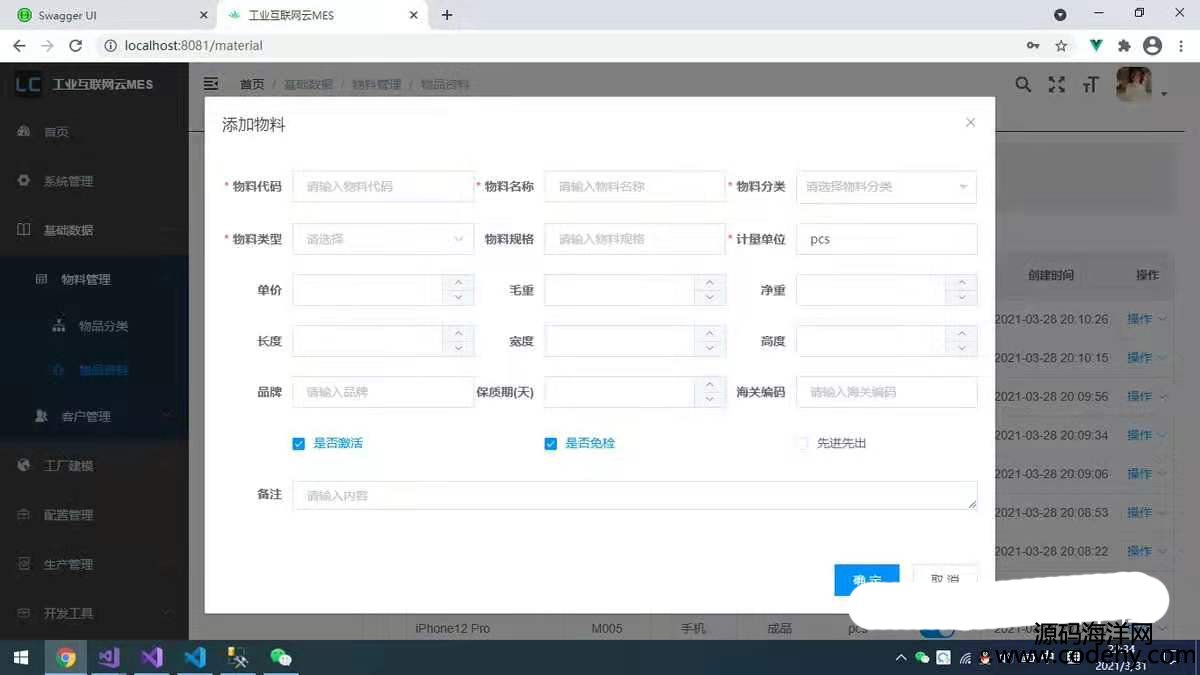
Task: Switch to the Swagger UI browser tab
Action: pyautogui.click(x=110, y=15)
